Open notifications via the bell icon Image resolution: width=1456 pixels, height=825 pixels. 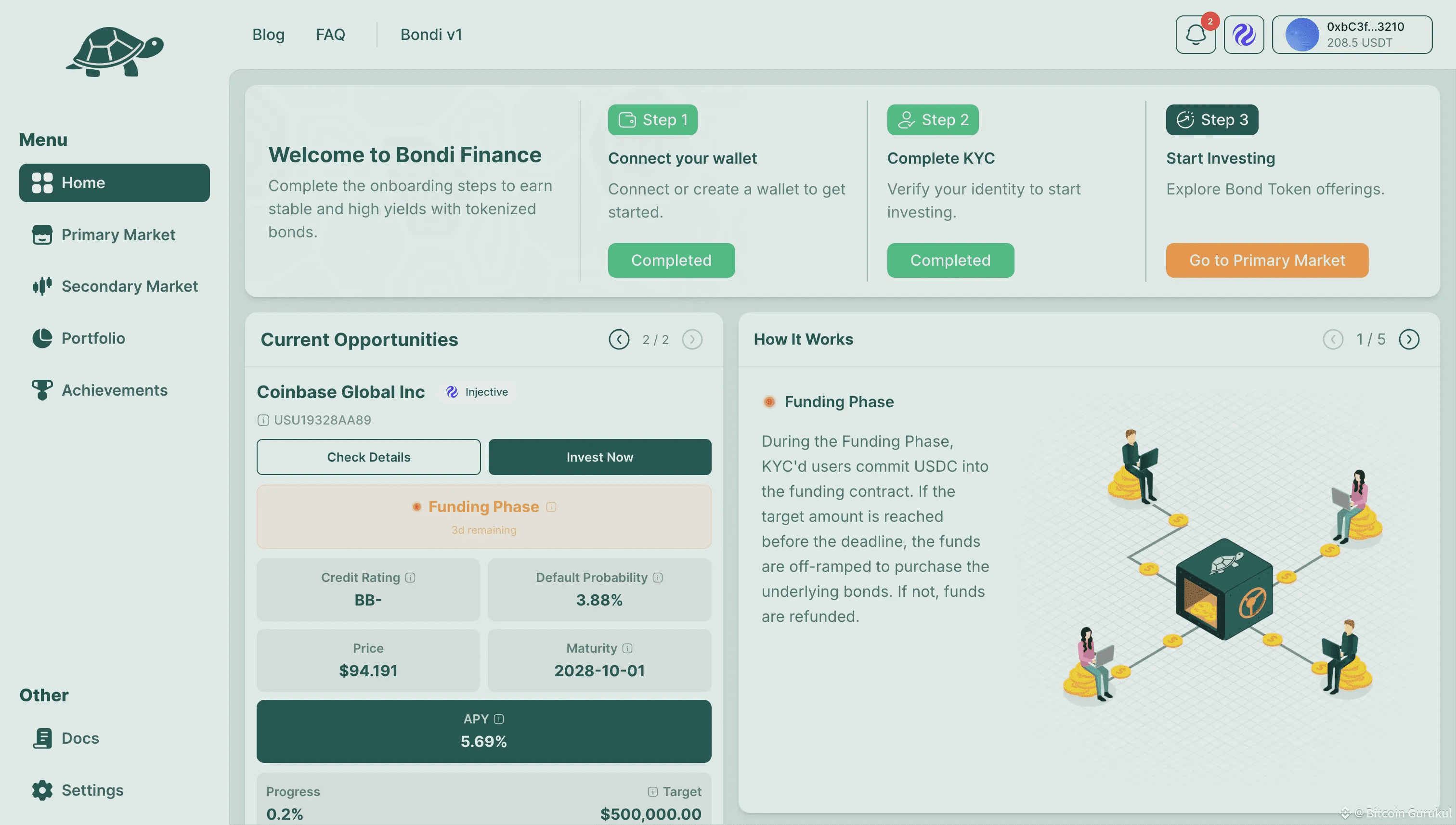1196,35
